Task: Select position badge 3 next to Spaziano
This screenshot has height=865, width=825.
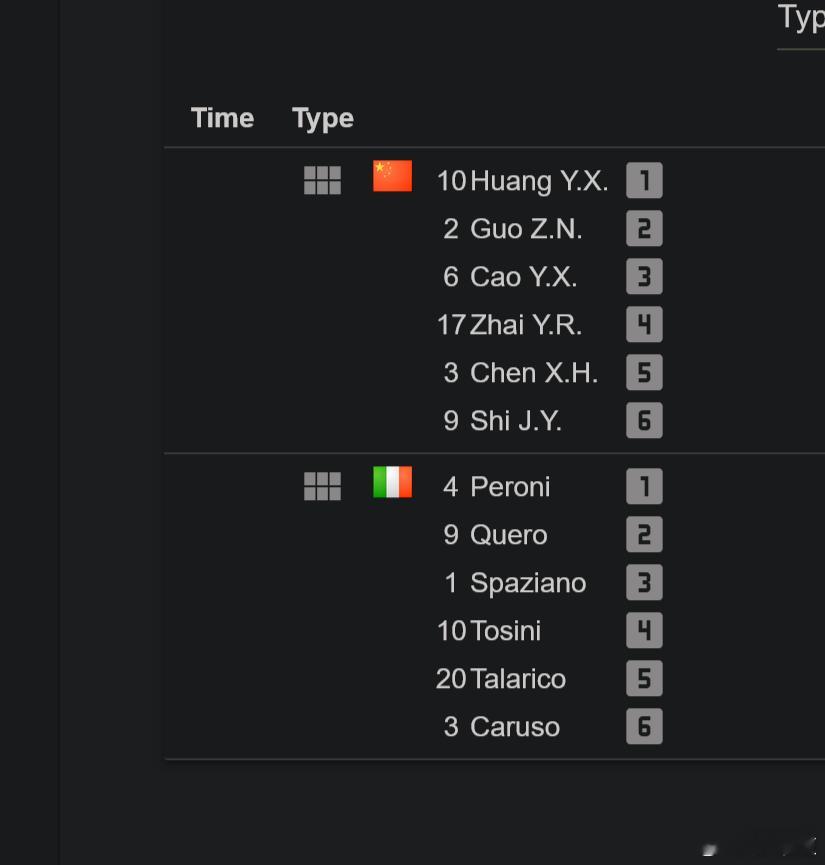Action: click(x=644, y=583)
